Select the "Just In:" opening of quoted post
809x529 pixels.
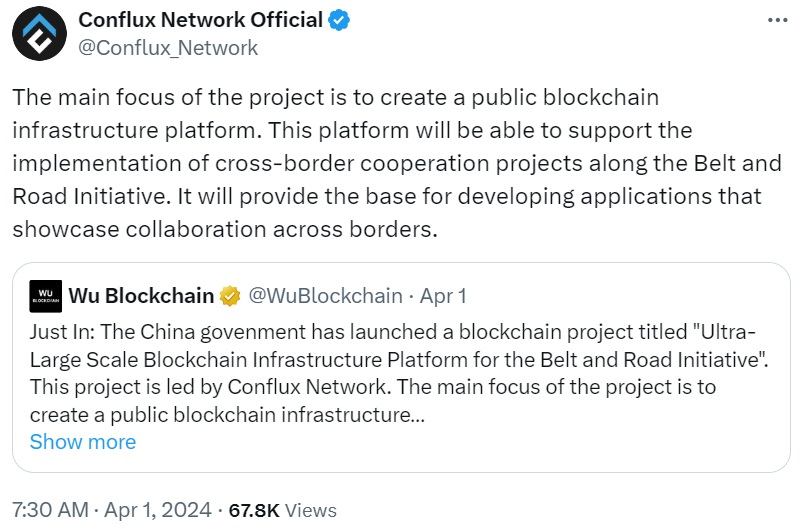tap(64, 333)
